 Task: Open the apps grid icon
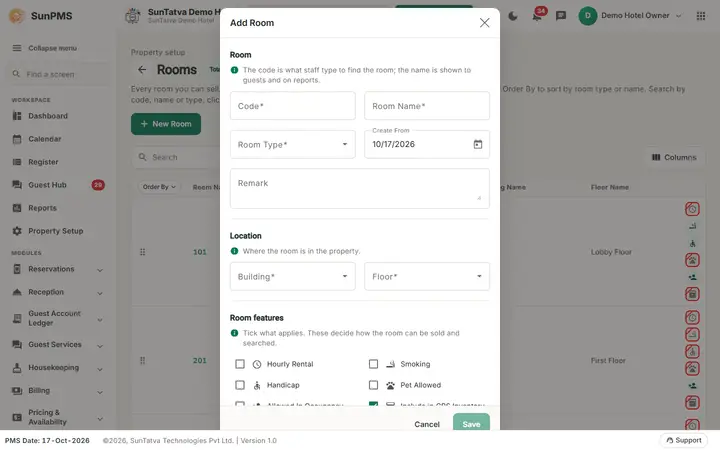701,16
